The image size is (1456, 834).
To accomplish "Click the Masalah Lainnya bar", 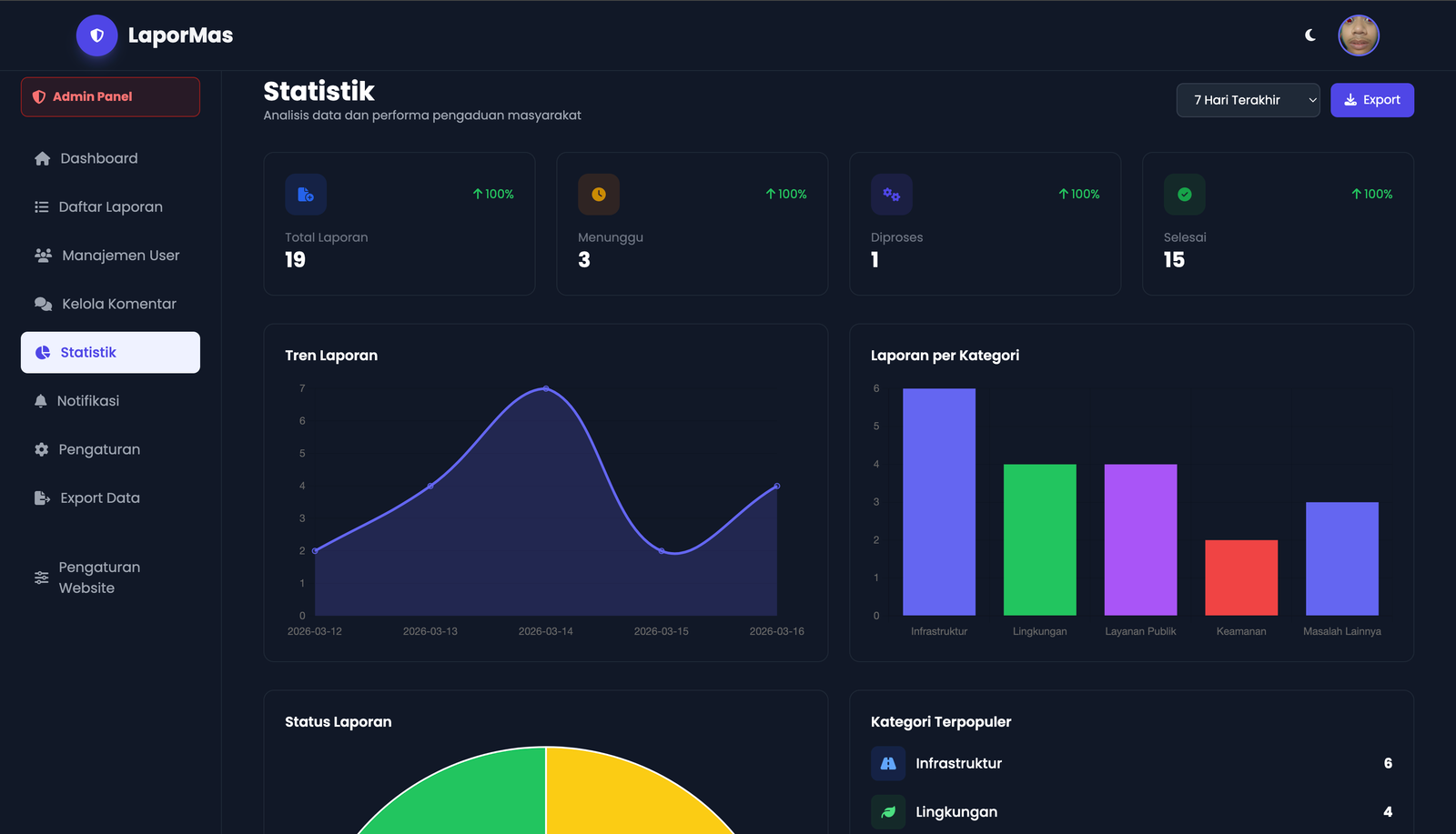I will coord(1342,558).
